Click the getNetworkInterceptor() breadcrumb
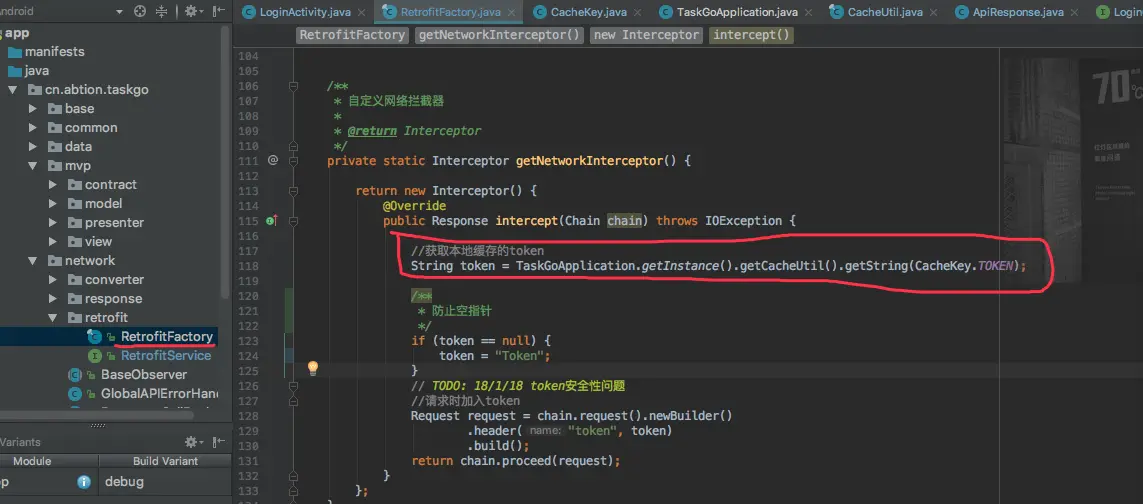The height and width of the screenshot is (504, 1143). pos(499,35)
